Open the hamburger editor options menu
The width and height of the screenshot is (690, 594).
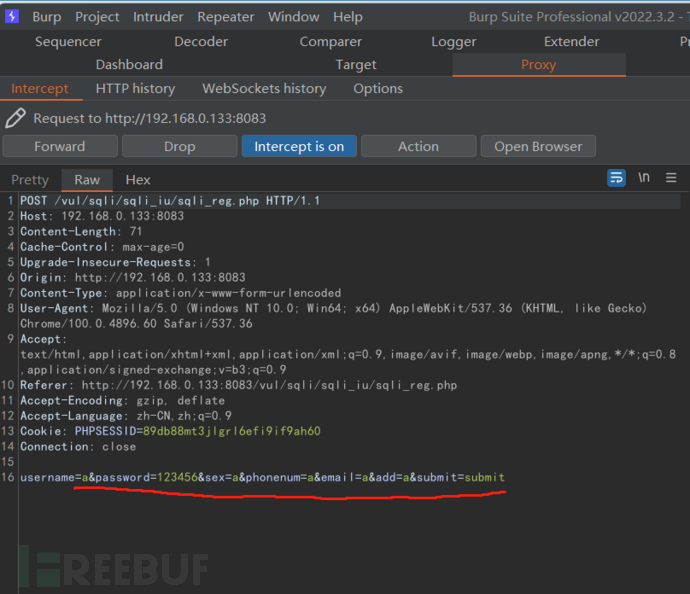[x=671, y=178]
